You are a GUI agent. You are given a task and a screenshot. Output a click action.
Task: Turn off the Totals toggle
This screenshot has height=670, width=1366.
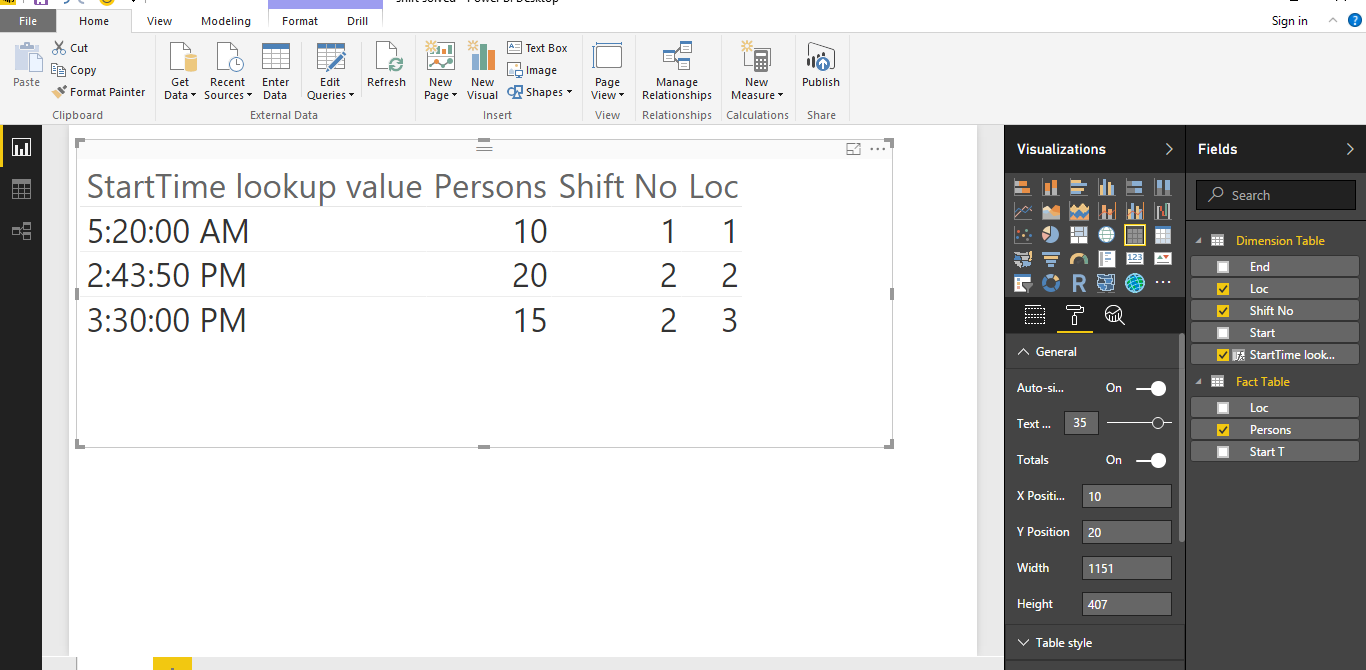click(1151, 460)
